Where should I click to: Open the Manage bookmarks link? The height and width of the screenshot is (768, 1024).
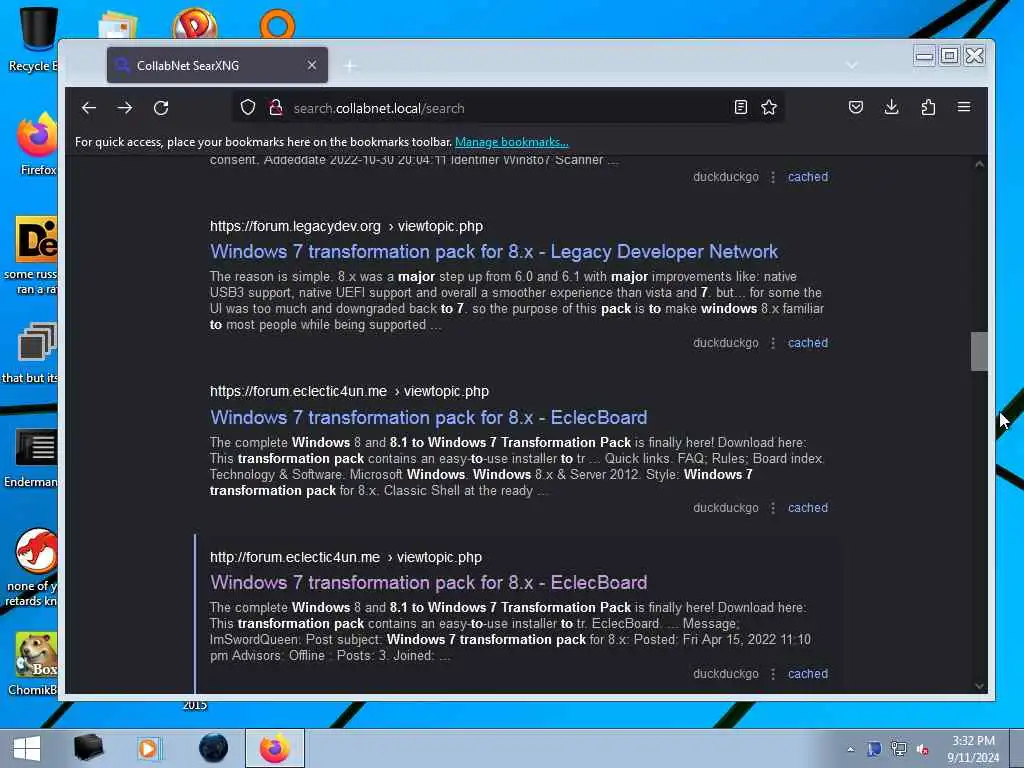[x=511, y=142]
